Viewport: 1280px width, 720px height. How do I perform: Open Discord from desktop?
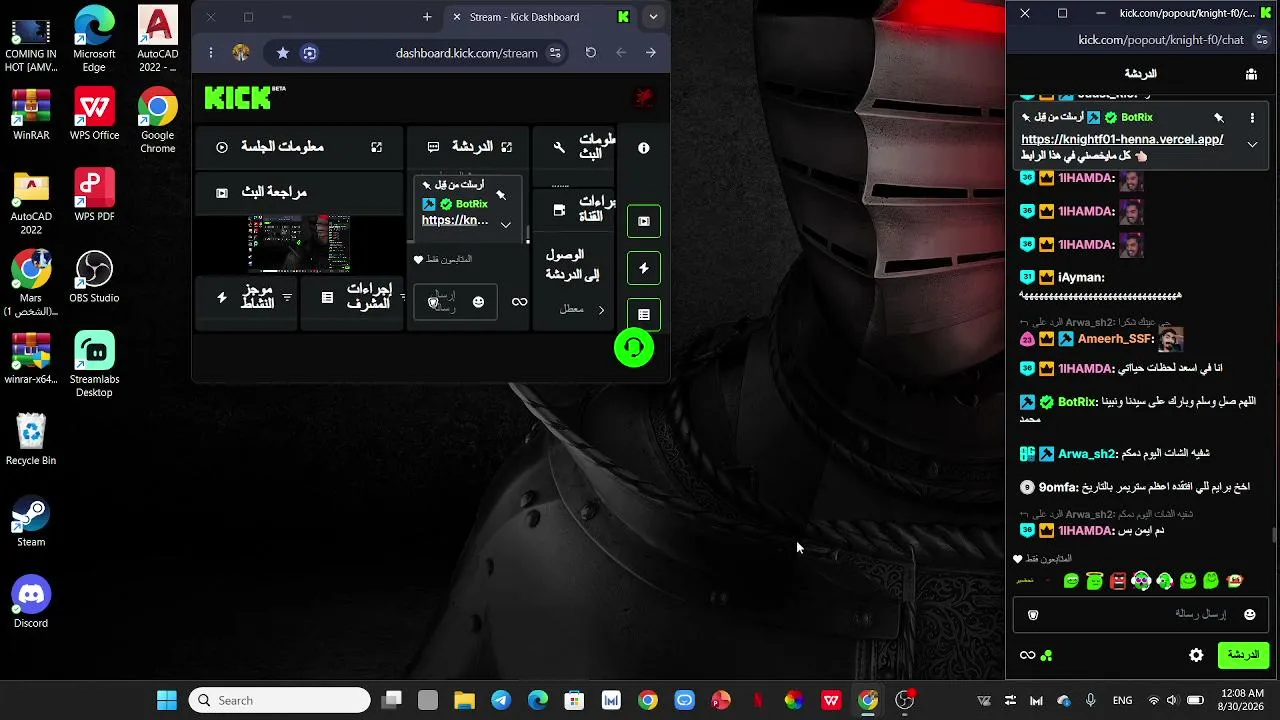tap(31, 603)
